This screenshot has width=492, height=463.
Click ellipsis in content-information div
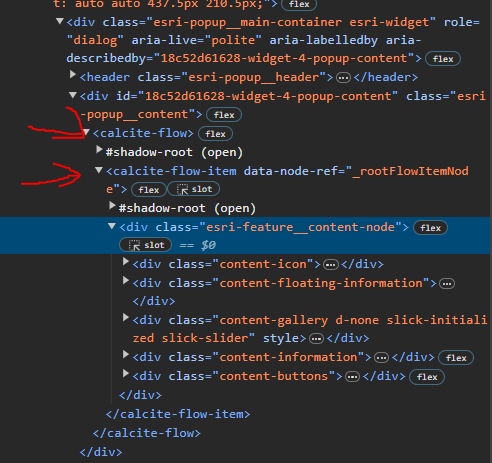pyautogui.click(x=381, y=358)
